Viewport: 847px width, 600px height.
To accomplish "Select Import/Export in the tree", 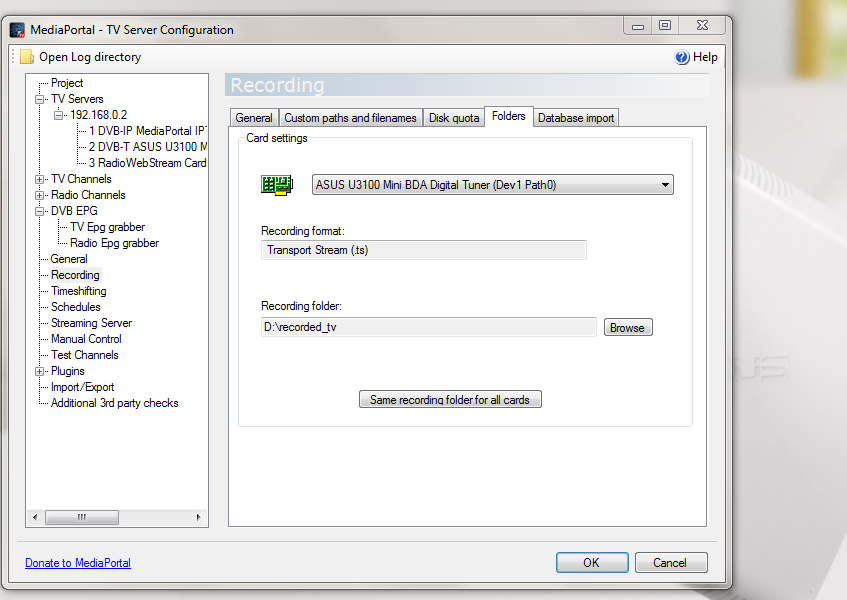I will (x=83, y=387).
